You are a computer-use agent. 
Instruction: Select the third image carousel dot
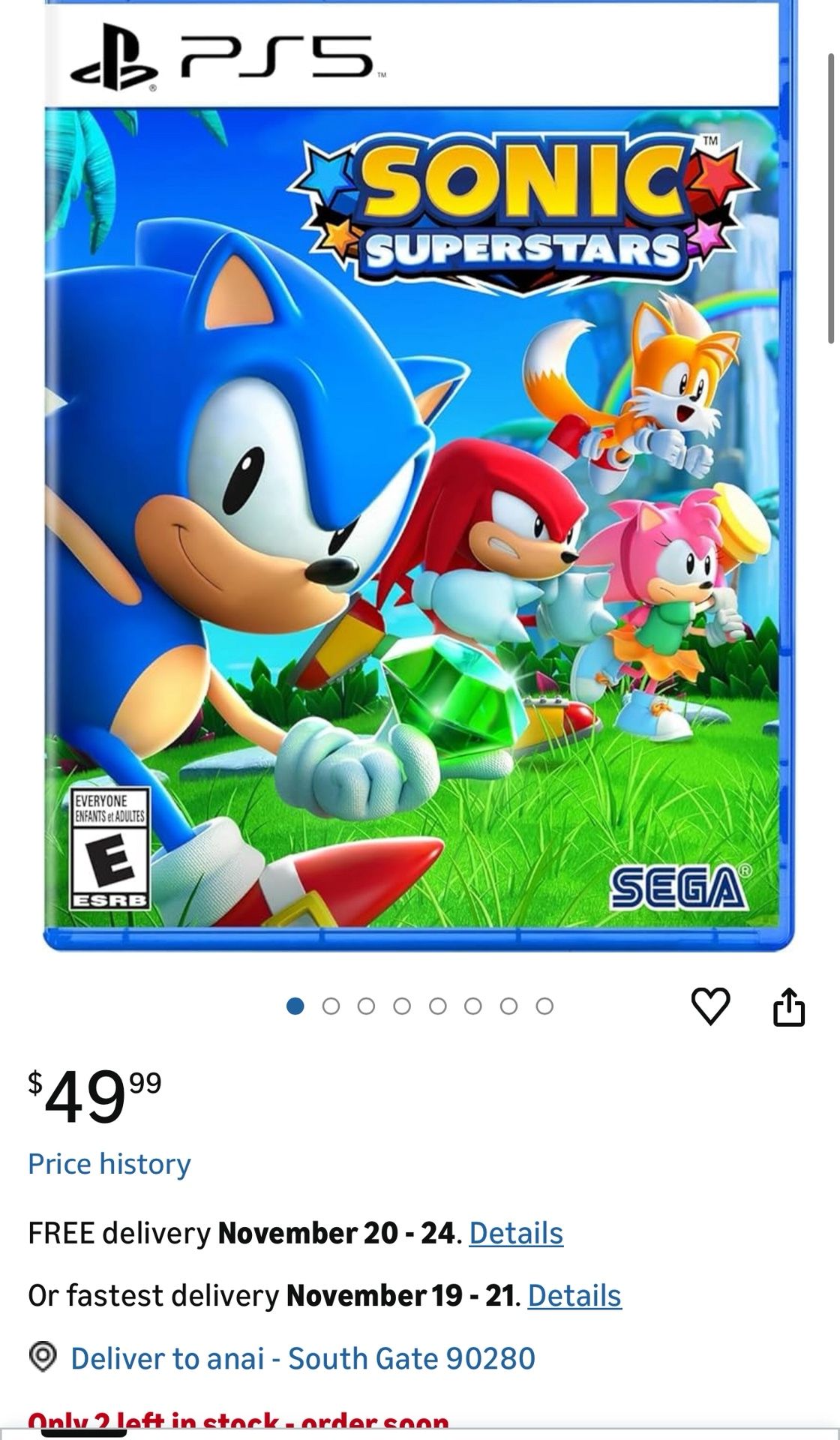[366, 1006]
